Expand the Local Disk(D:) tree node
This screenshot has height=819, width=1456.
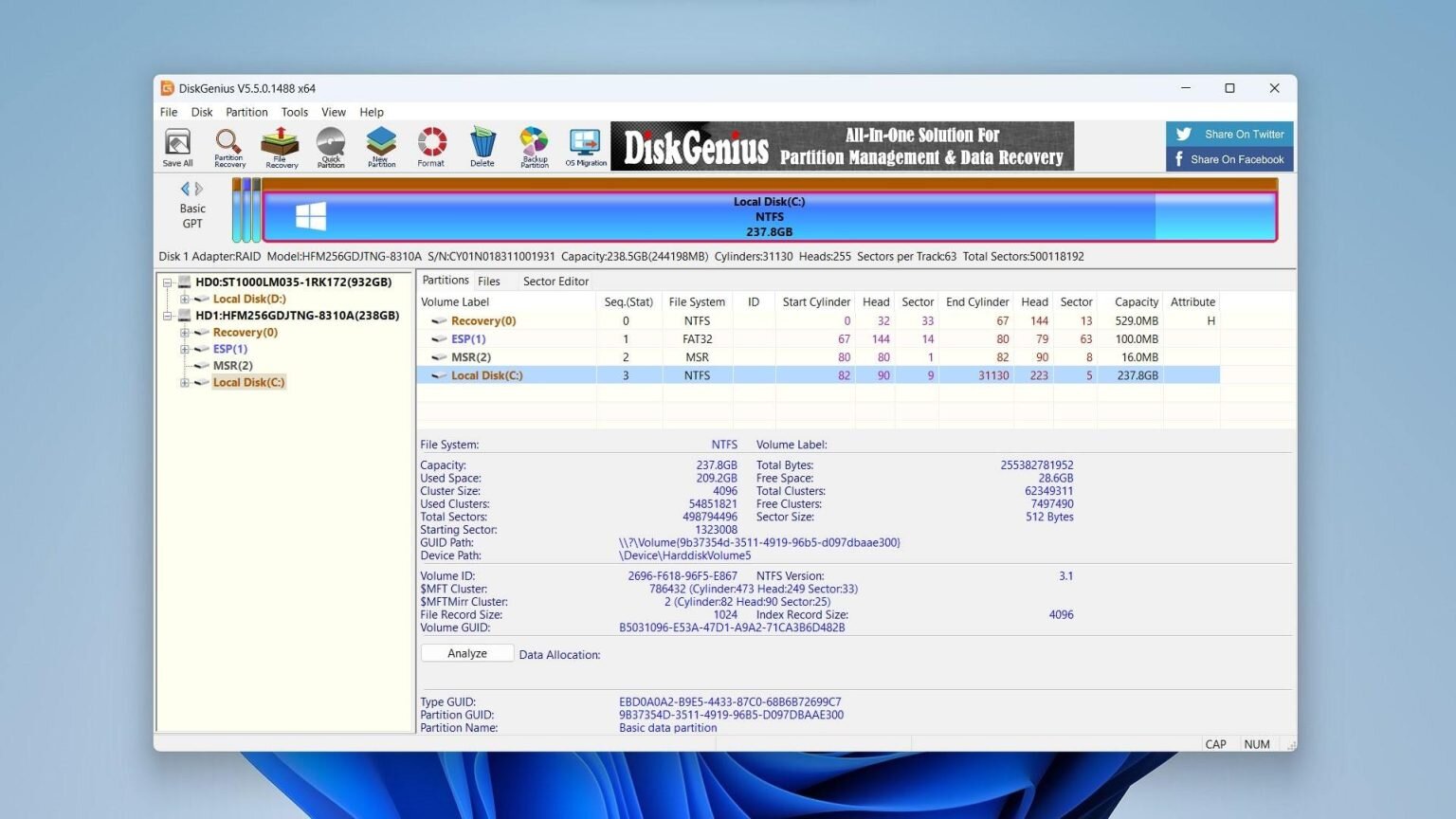pyautogui.click(x=185, y=299)
